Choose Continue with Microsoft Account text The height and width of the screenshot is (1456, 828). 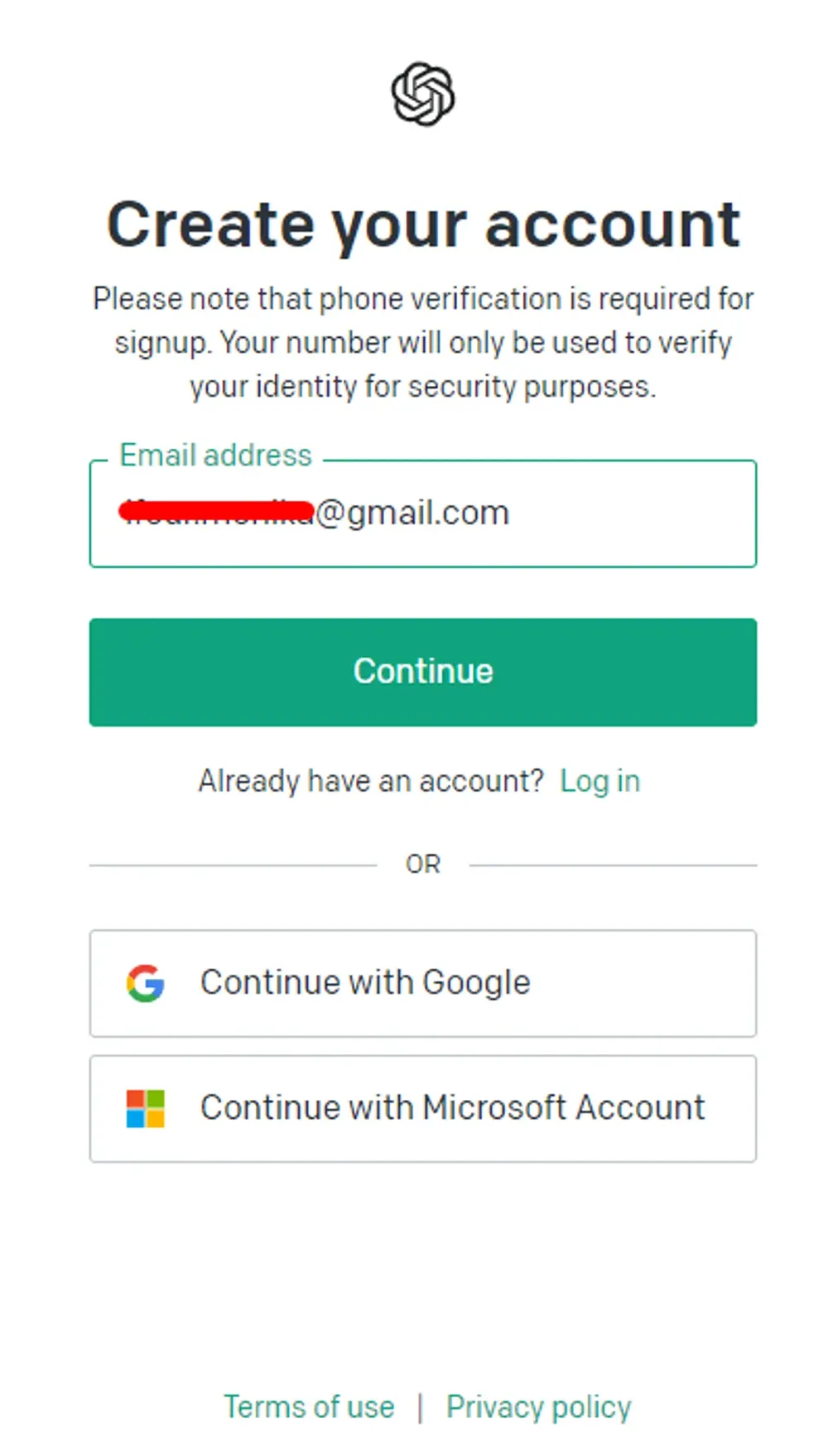(452, 1107)
